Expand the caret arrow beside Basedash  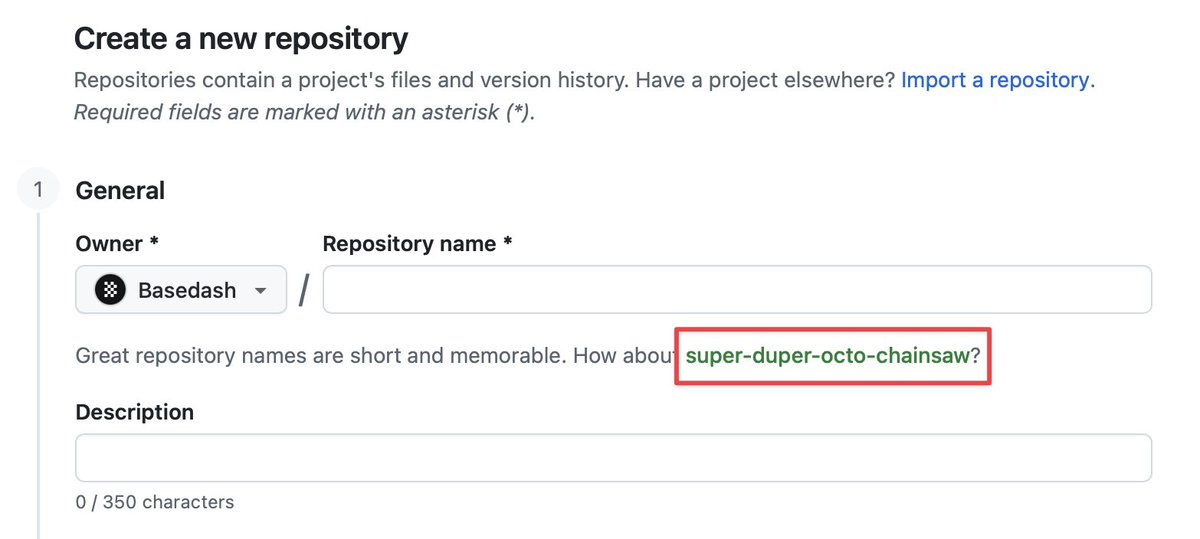[260, 291]
